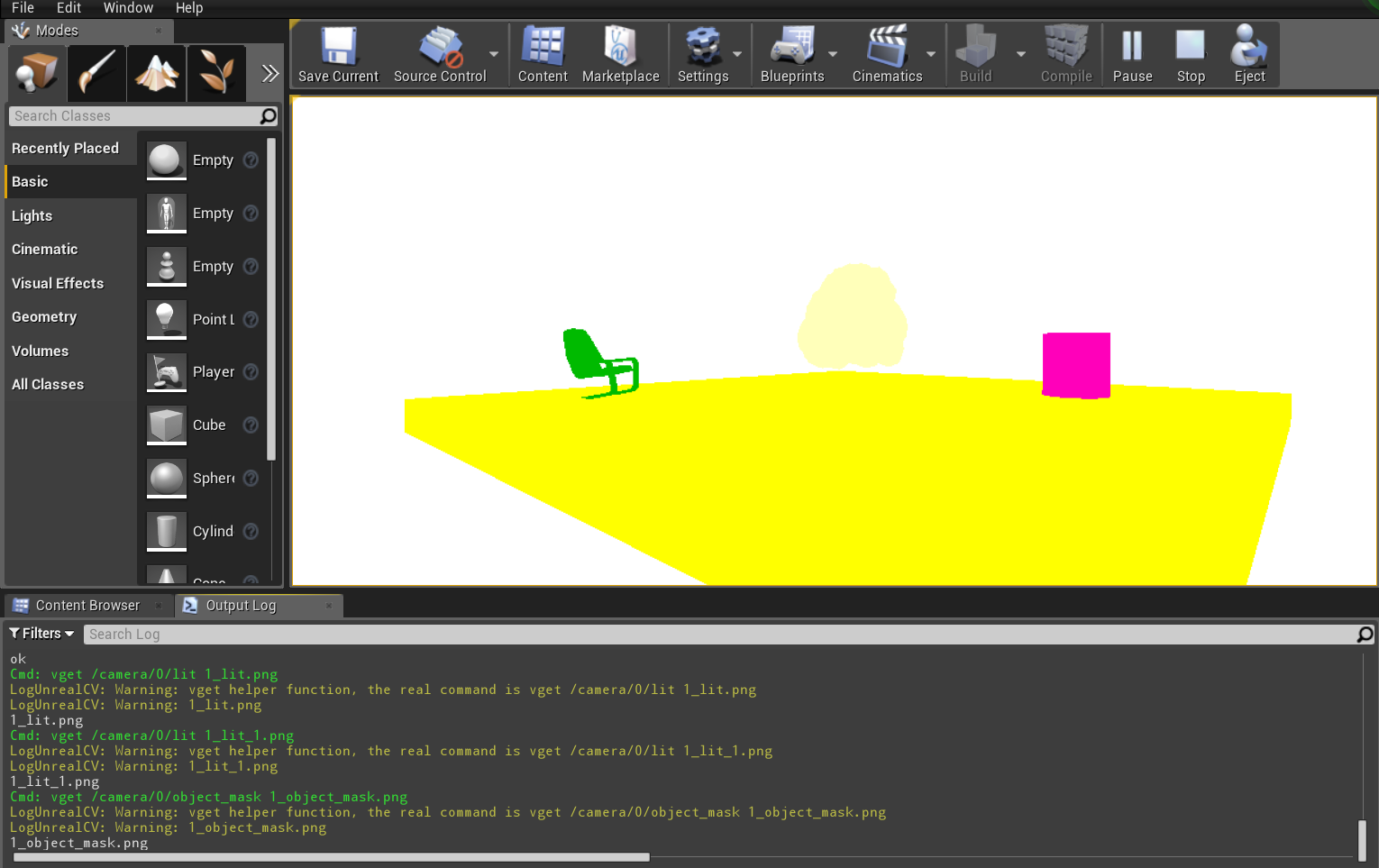1379x868 pixels.
Task: Switch to Paint mode
Action: 96,72
